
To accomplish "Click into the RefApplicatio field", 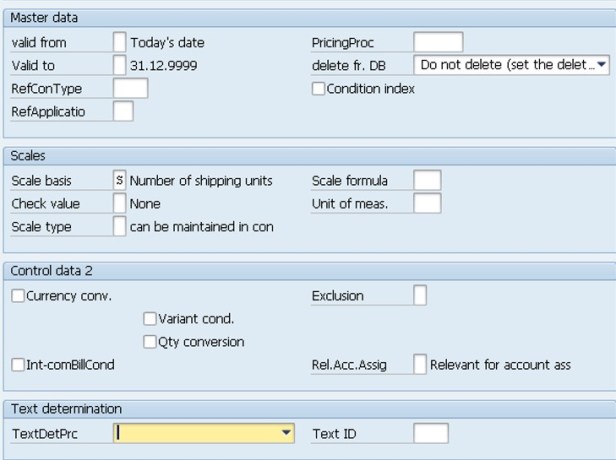I will pos(123,111).
